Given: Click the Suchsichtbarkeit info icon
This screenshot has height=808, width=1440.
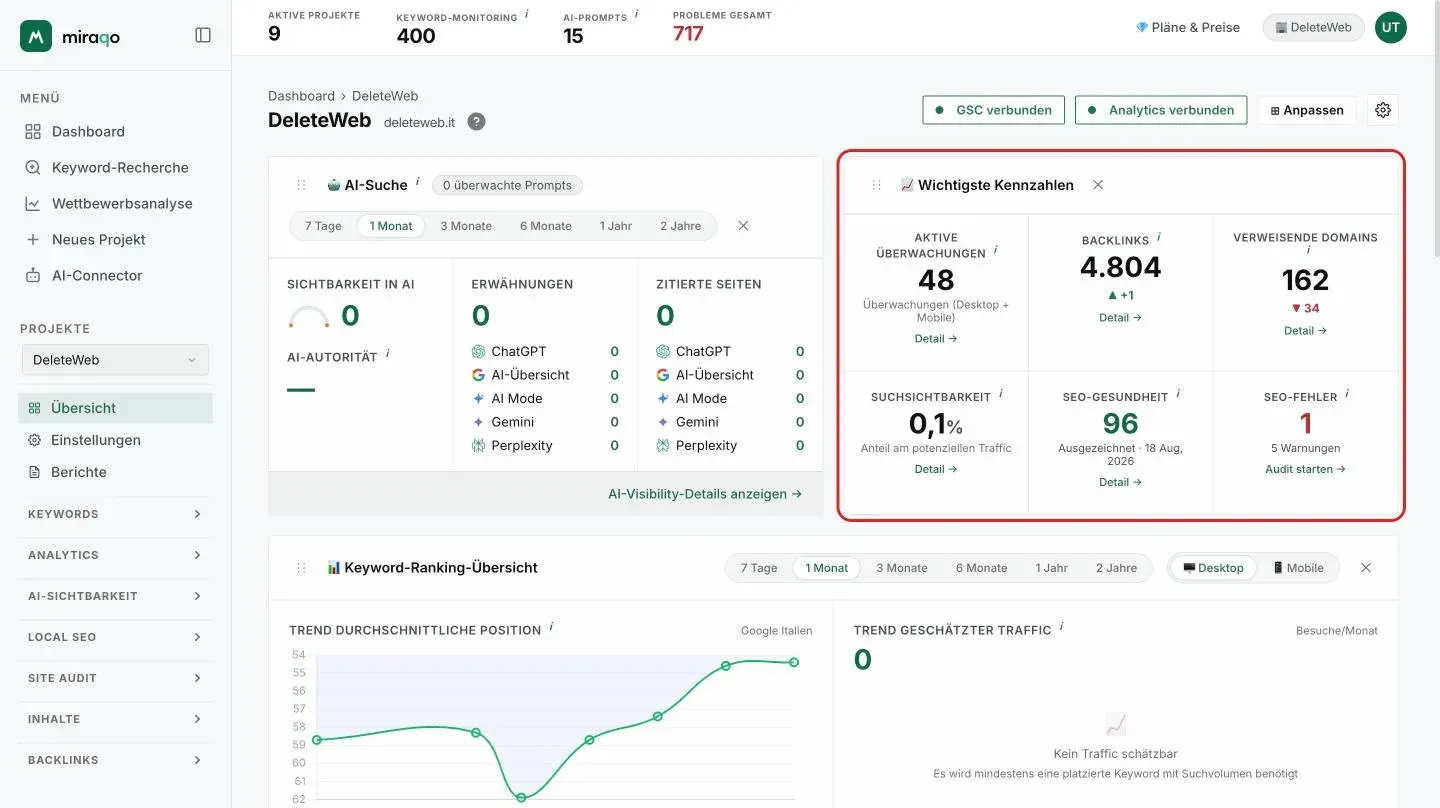Looking at the screenshot, I should point(1000,394).
